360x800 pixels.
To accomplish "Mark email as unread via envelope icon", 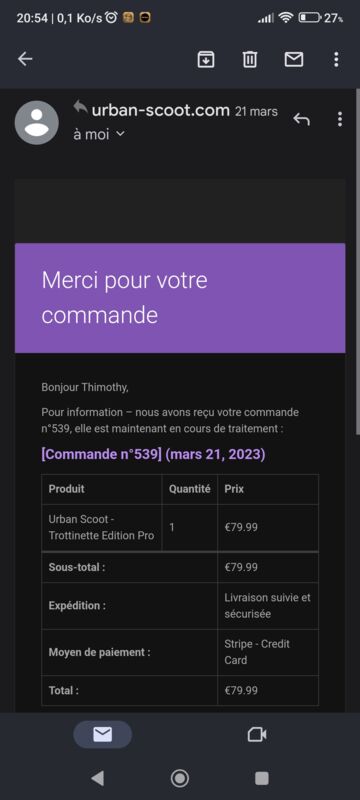I will point(294,60).
